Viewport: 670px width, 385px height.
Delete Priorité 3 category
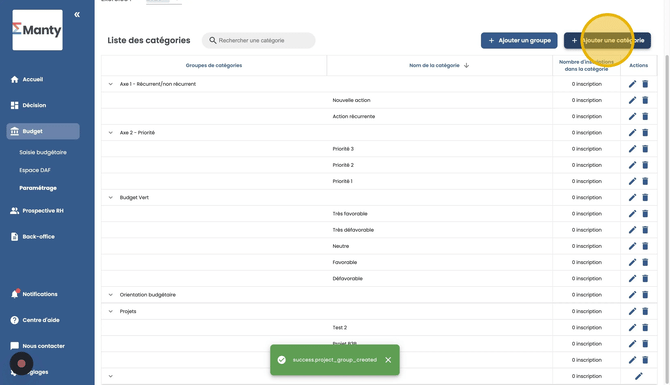click(x=645, y=149)
